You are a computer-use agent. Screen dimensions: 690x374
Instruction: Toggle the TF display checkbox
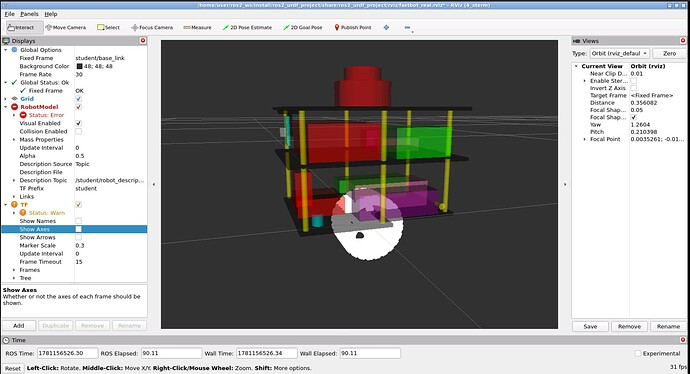click(78, 205)
